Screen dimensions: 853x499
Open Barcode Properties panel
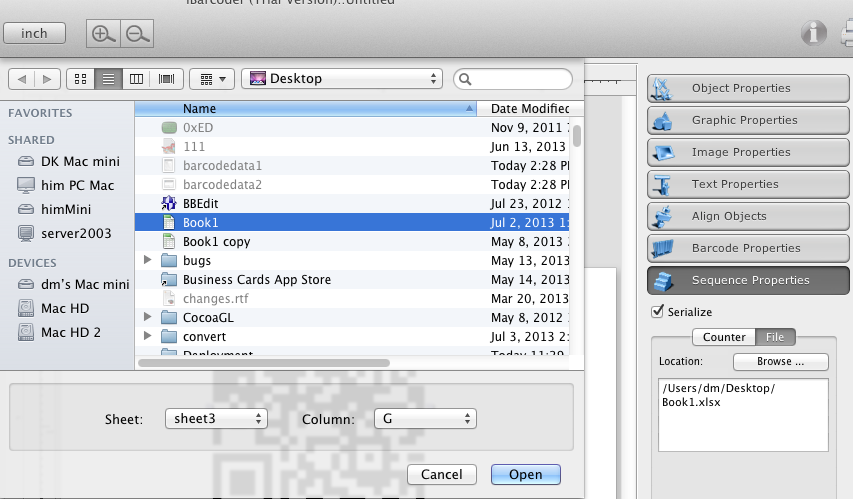click(x=749, y=248)
